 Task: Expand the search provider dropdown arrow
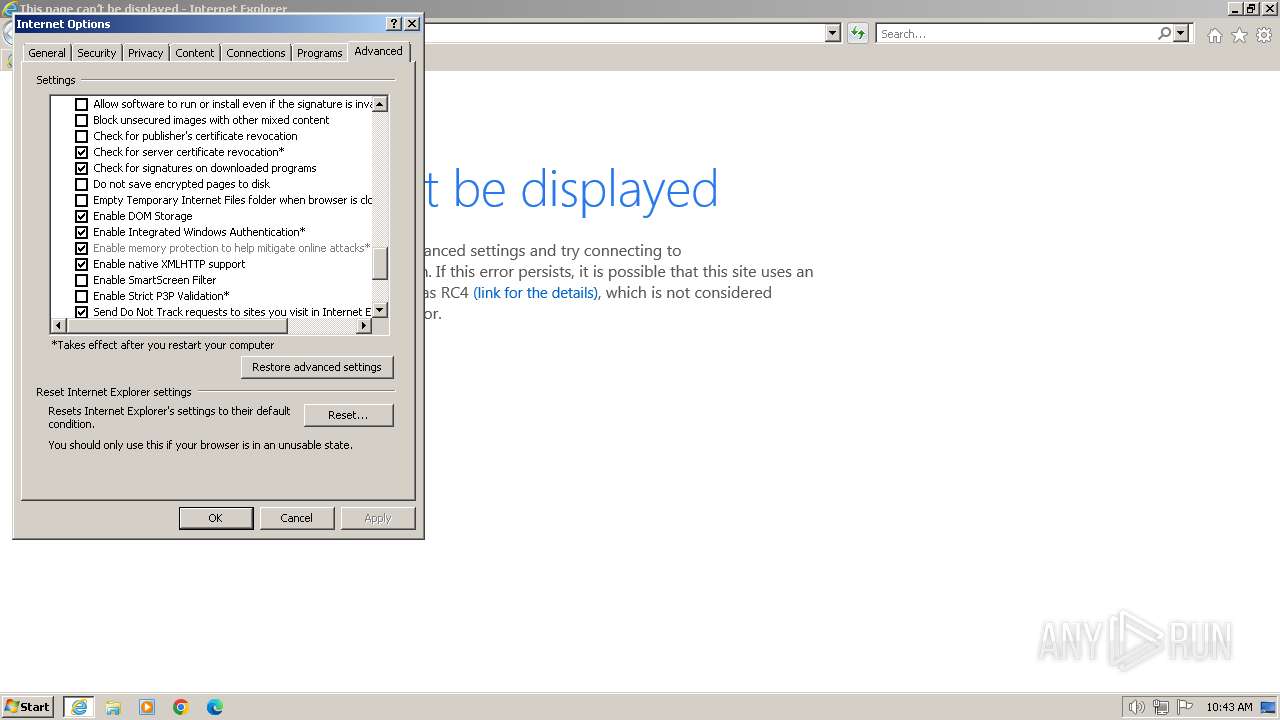[x=1181, y=33]
